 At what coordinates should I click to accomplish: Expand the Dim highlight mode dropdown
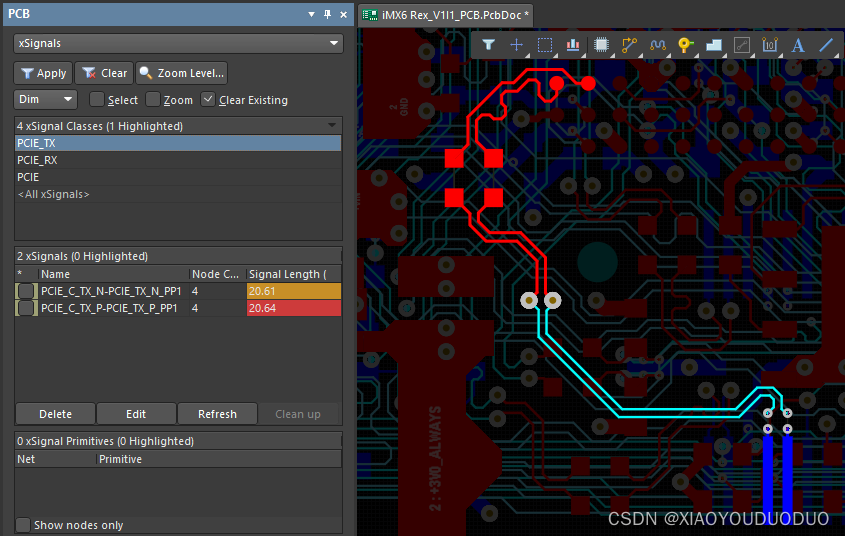(x=46, y=100)
